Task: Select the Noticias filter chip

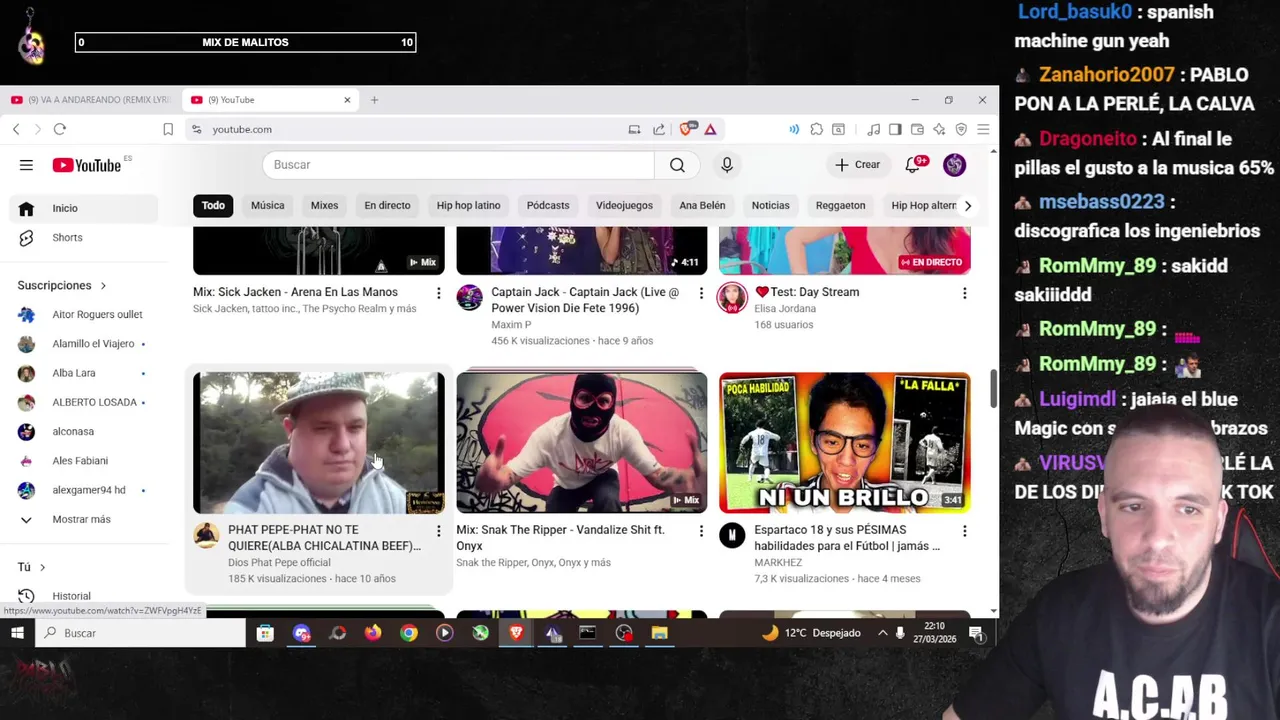Action: [x=770, y=205]
